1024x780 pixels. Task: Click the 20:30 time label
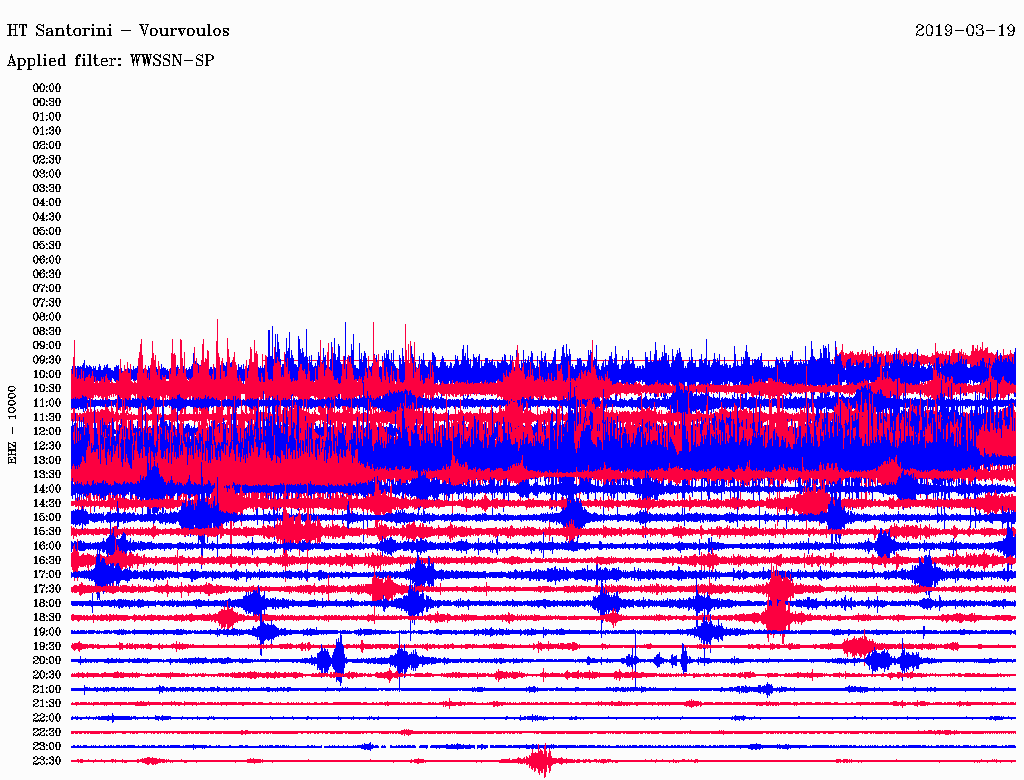click(x=47, y=675)
